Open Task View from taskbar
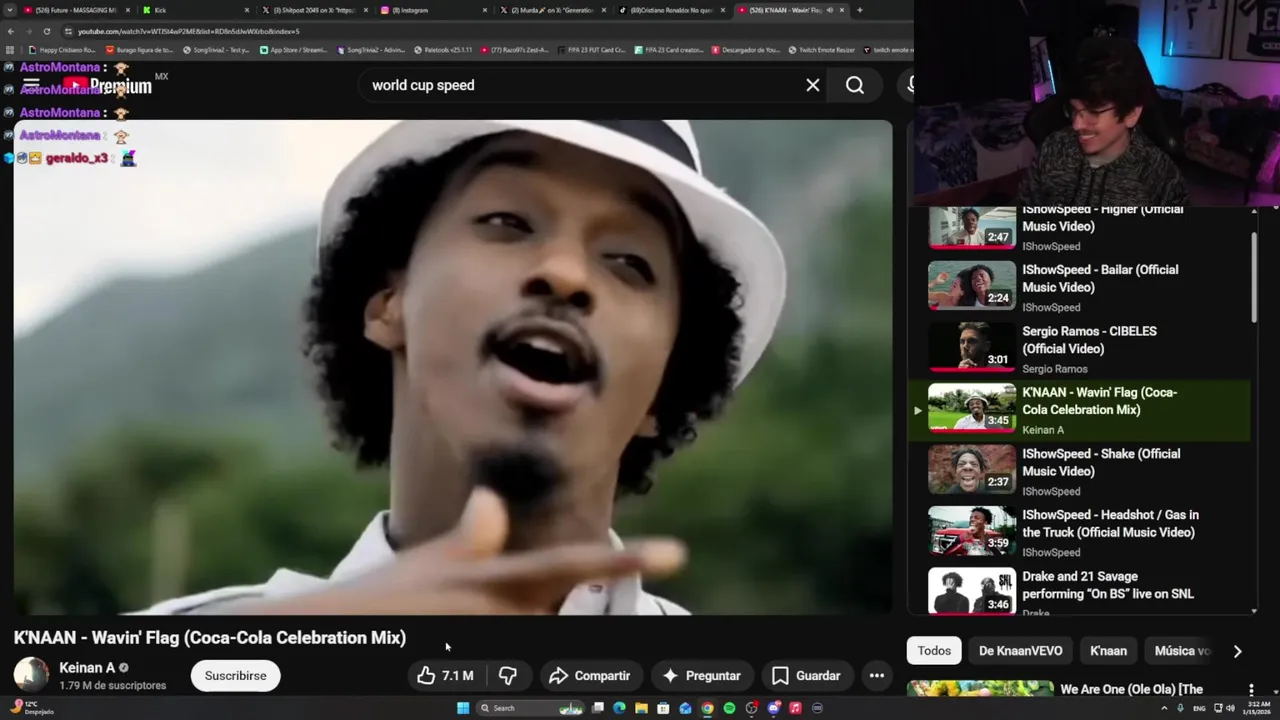This screenshot has width=1280, height=720. pos(597,708)
